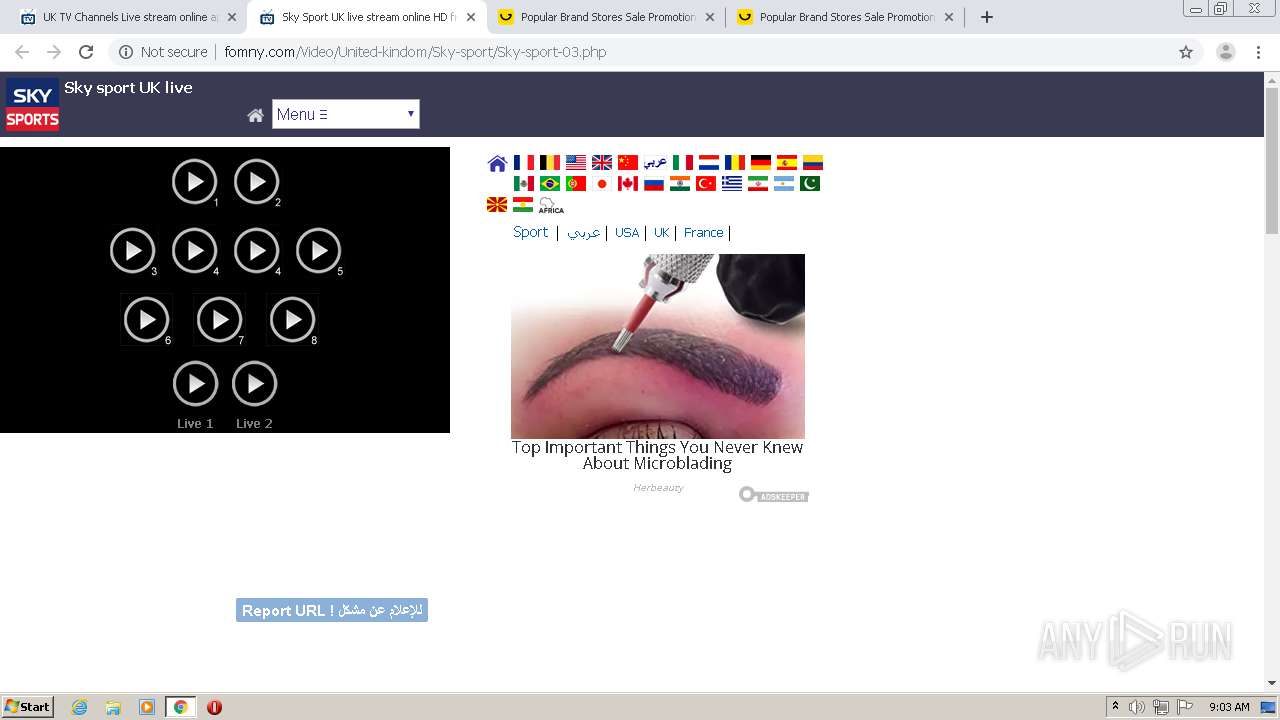Viewport: 1280px width, 720px height.
Task: Open the France text link
Action: pyautogui.click(x=703, y=232)
